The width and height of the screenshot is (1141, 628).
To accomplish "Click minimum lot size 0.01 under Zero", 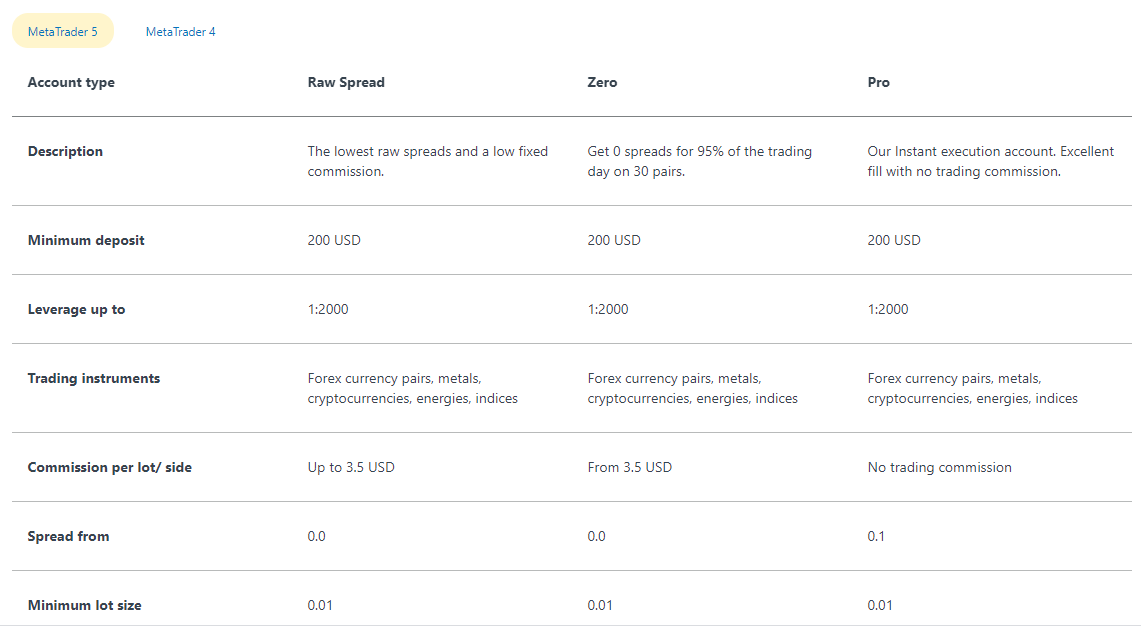I will pos(600,605).
